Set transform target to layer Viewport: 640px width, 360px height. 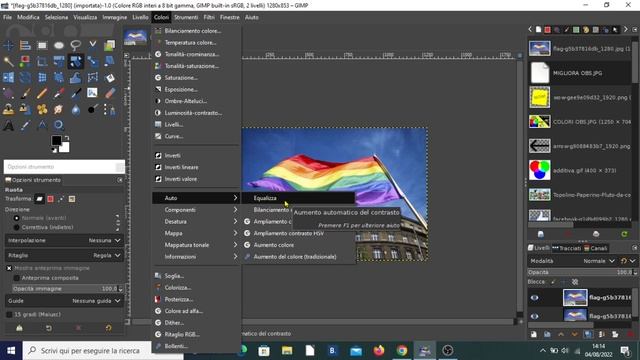pos(39,199)
